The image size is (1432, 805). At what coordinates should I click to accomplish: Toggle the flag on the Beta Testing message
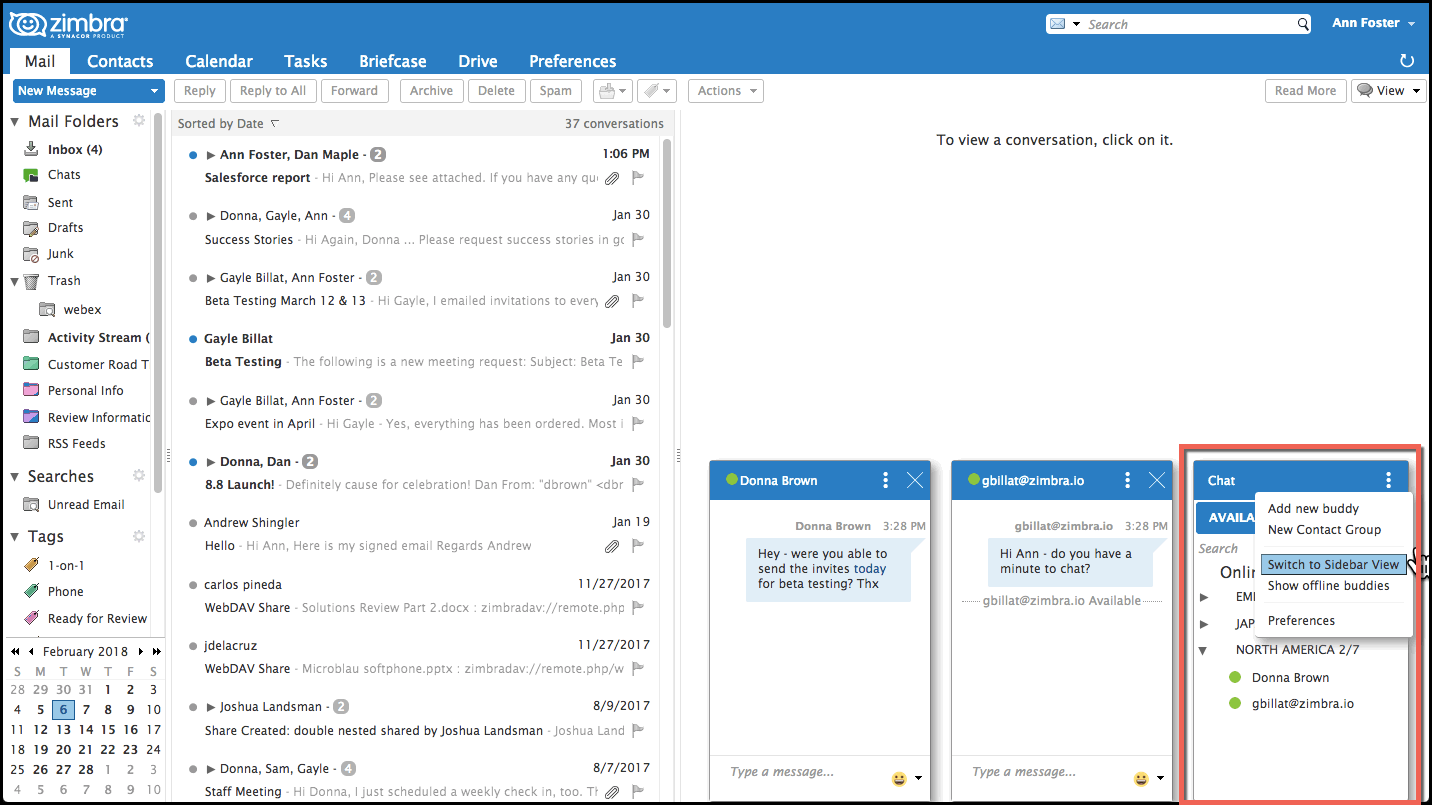tap(638, 363)
